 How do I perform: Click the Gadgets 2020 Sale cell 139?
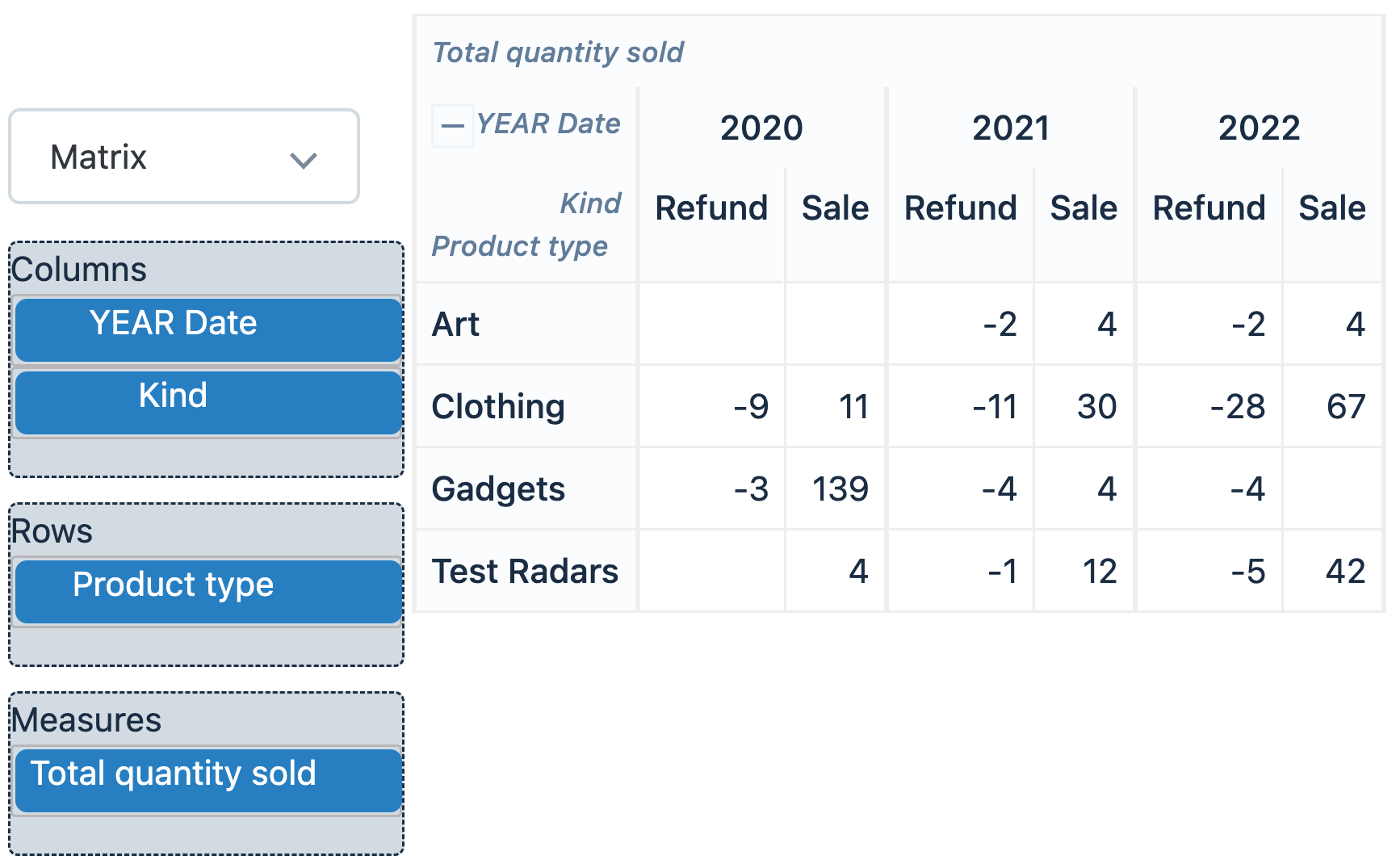pos(840,489)
